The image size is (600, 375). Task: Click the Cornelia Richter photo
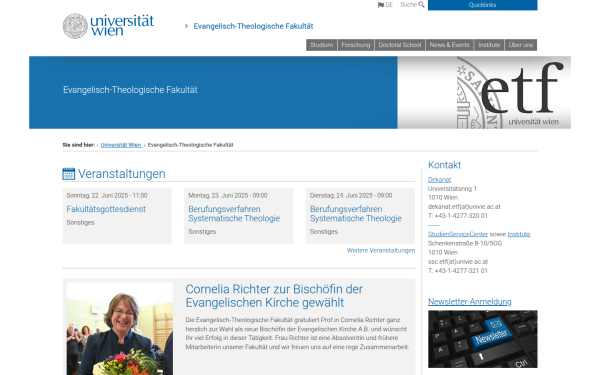tap(120, 329)
